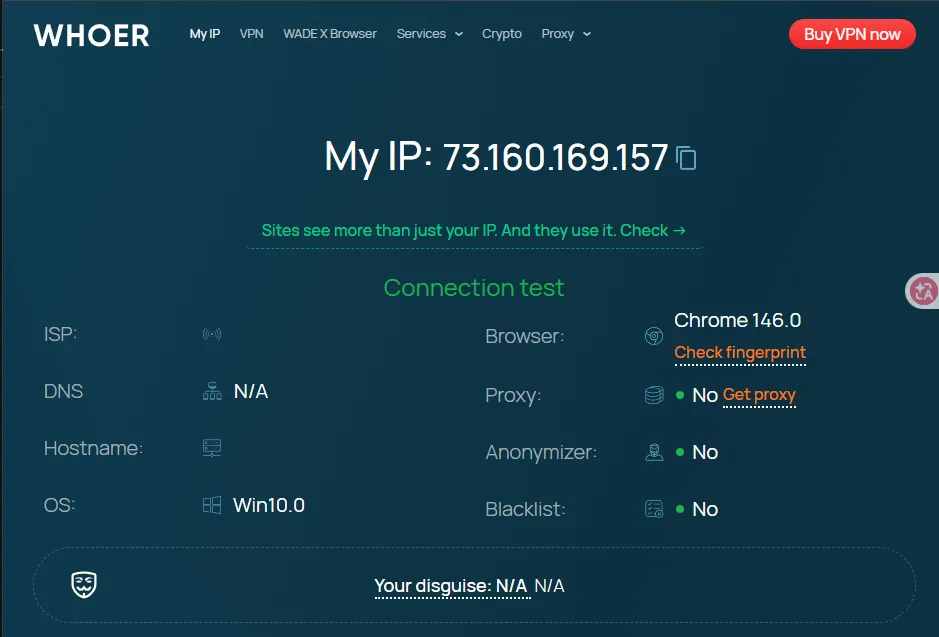This screenshot has height=637, width=939.
Task: Click the Blacklist checklist icon
Action: (654, 509)
